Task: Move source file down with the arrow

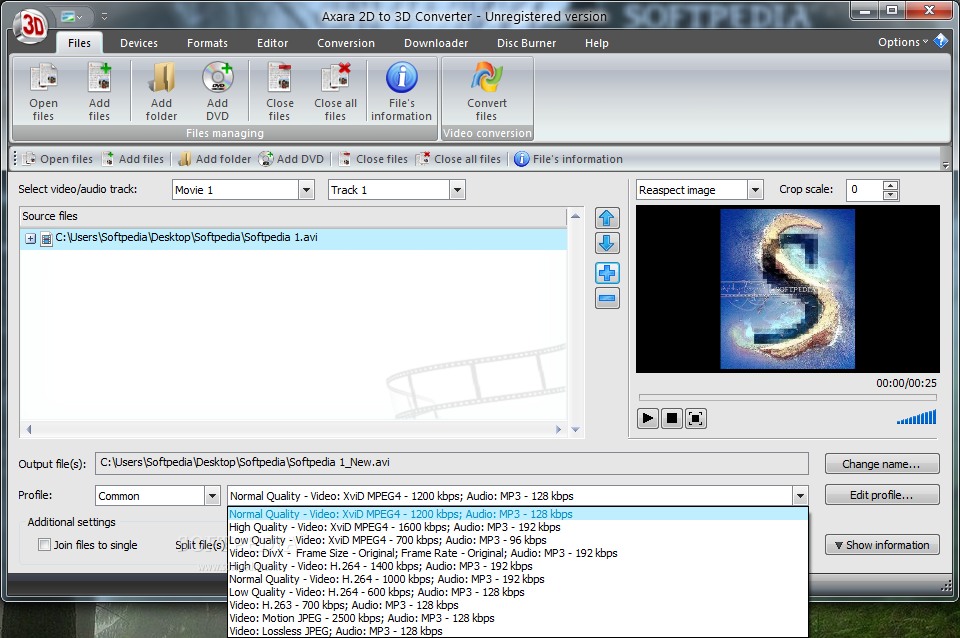Action: pyautogui.click(x=607, y=243)
